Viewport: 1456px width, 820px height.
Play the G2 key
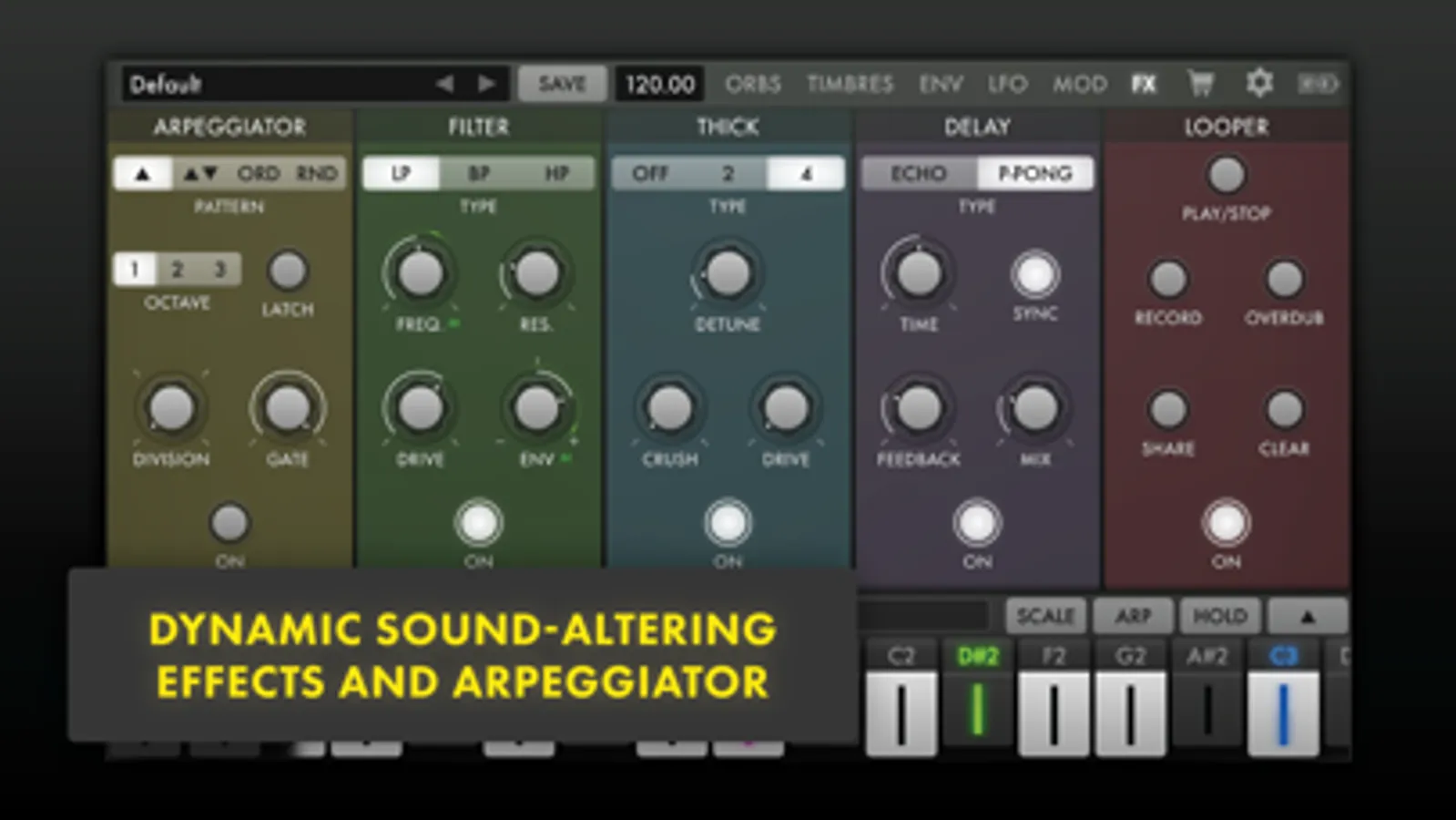click(1130, 697)
